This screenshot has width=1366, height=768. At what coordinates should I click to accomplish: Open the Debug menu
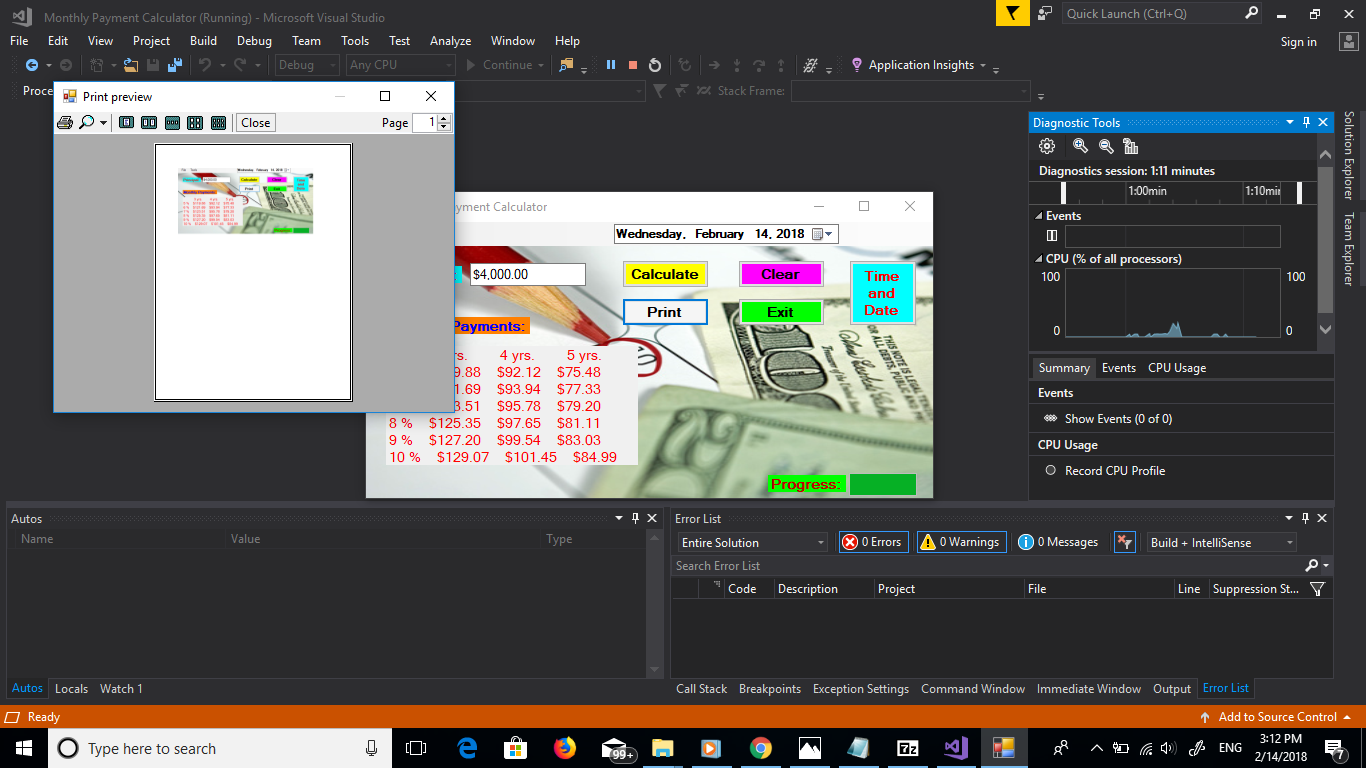pyautogui.click(x=254, y=41)
